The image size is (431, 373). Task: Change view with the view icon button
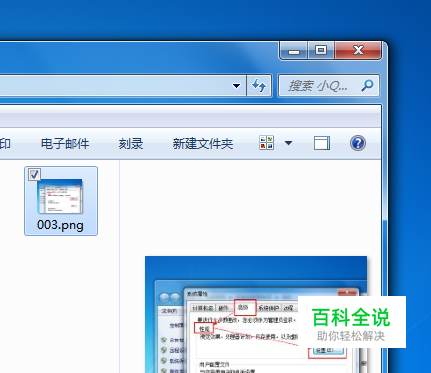(266, 143)
